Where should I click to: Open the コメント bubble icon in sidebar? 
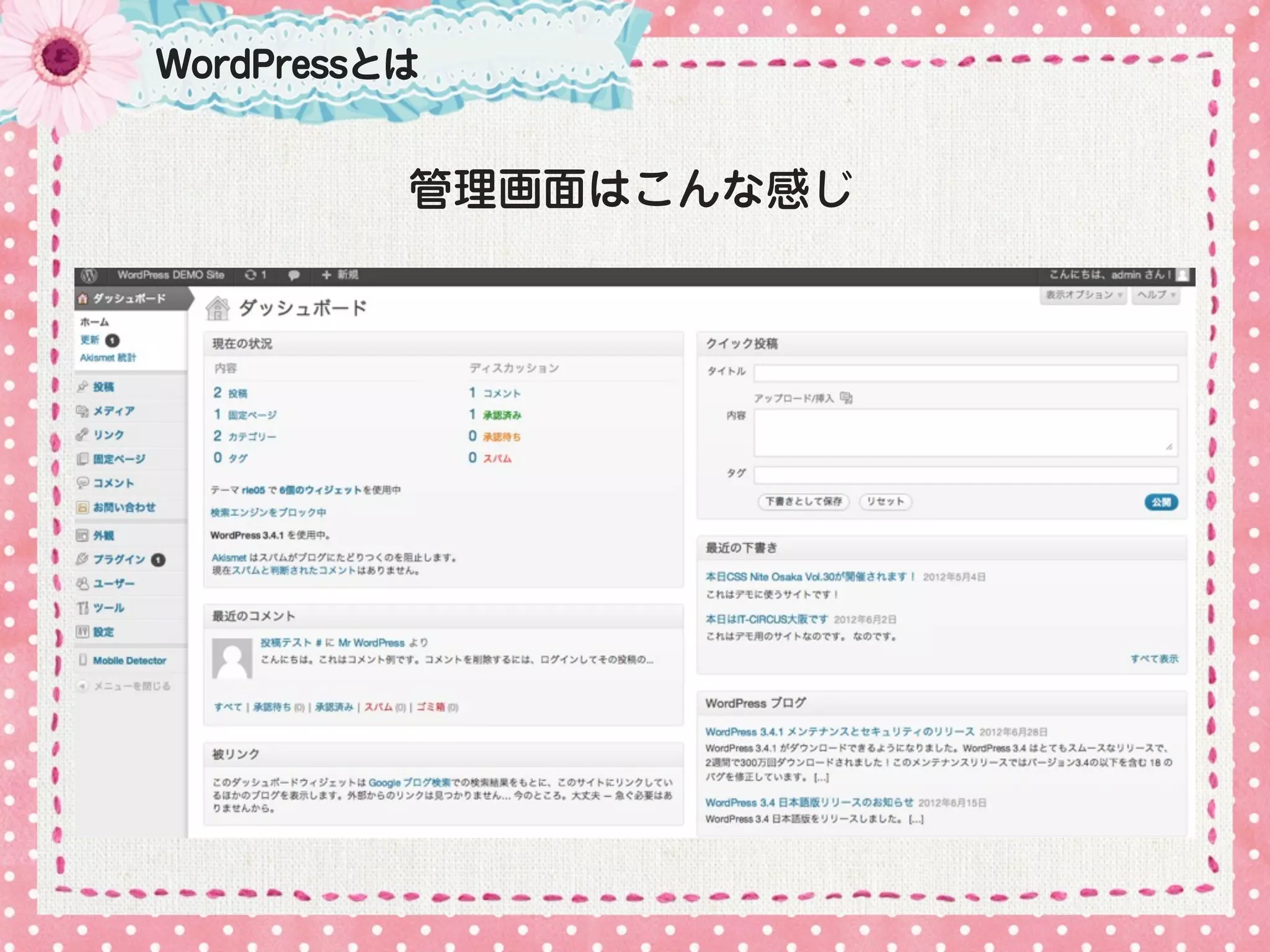click(82, 483)
